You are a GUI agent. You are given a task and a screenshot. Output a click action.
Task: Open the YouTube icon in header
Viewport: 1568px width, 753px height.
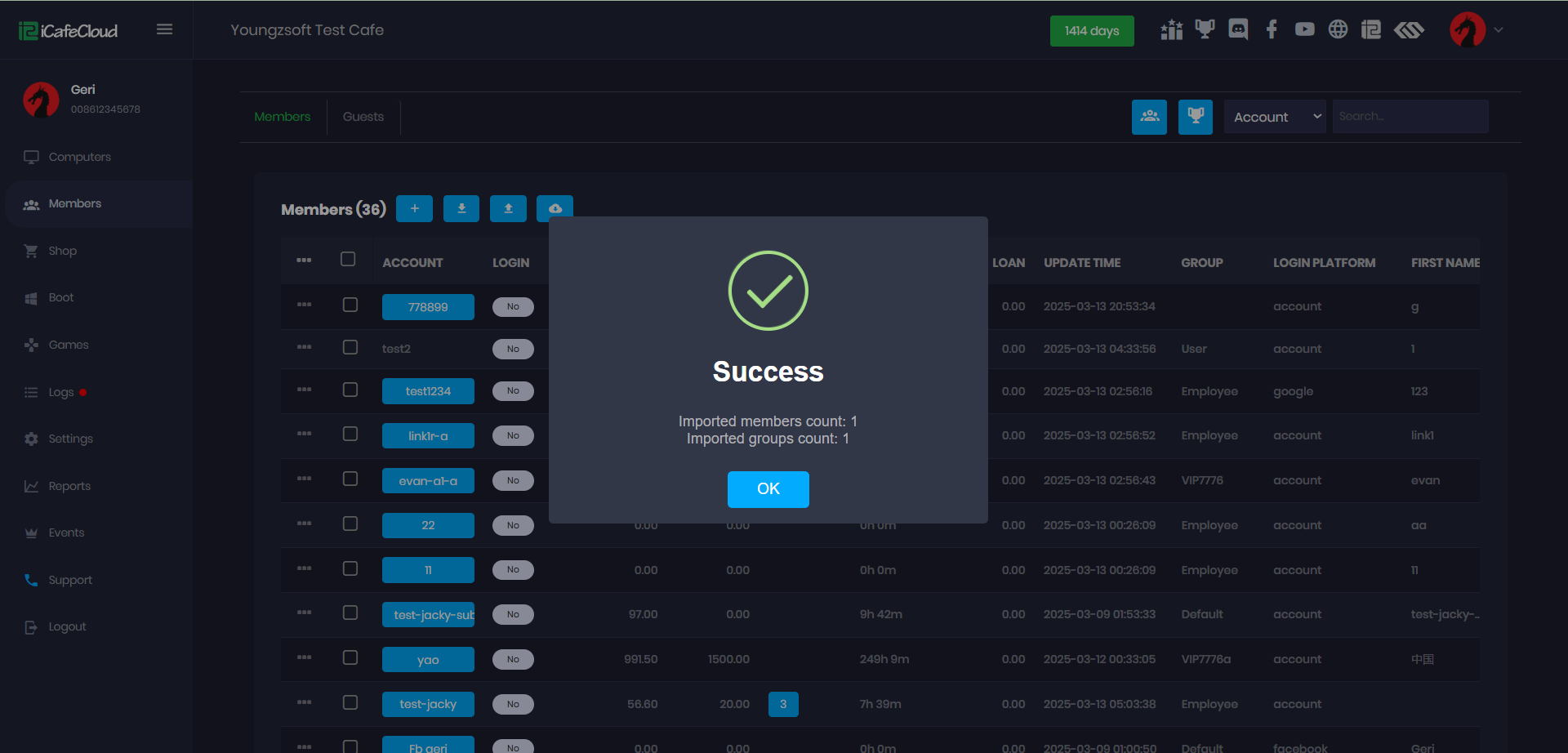pyautogui.click(x=1304, y=30)
